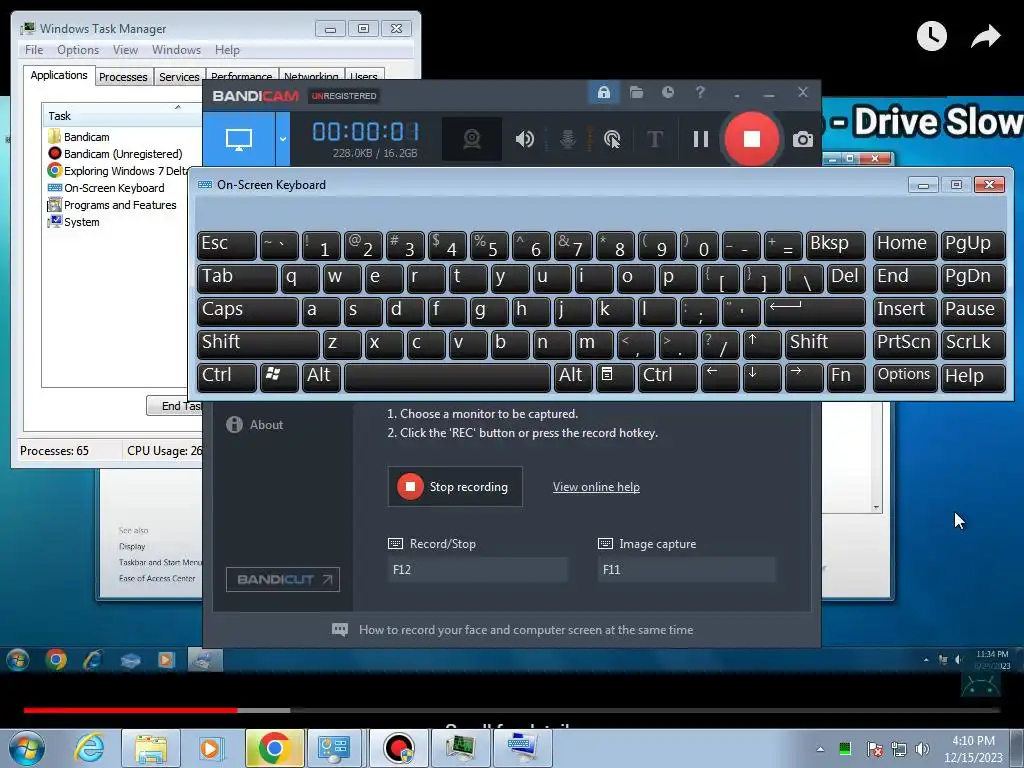Sort by the Task column header
Viewport: 1024px width, 768px height.
pos(121,116)
